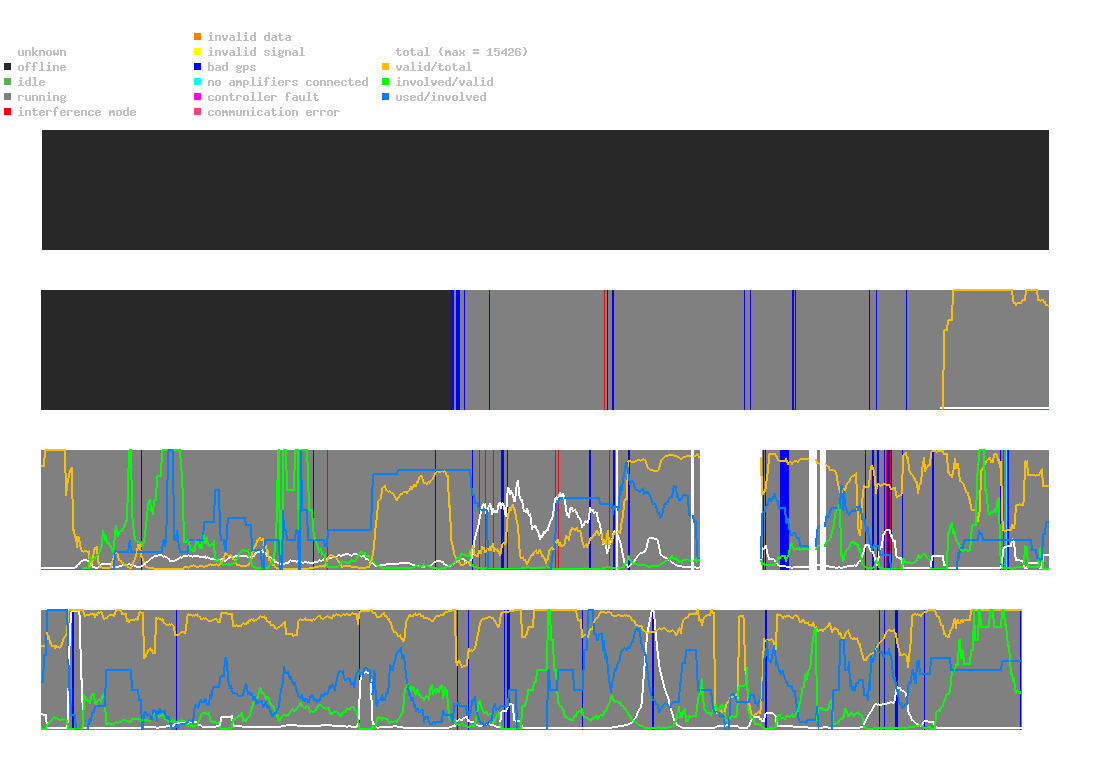The width and height of the screenshot is (1095, 764).
Task: Click the 'bad gps' legend label
Action: (232, 67)
